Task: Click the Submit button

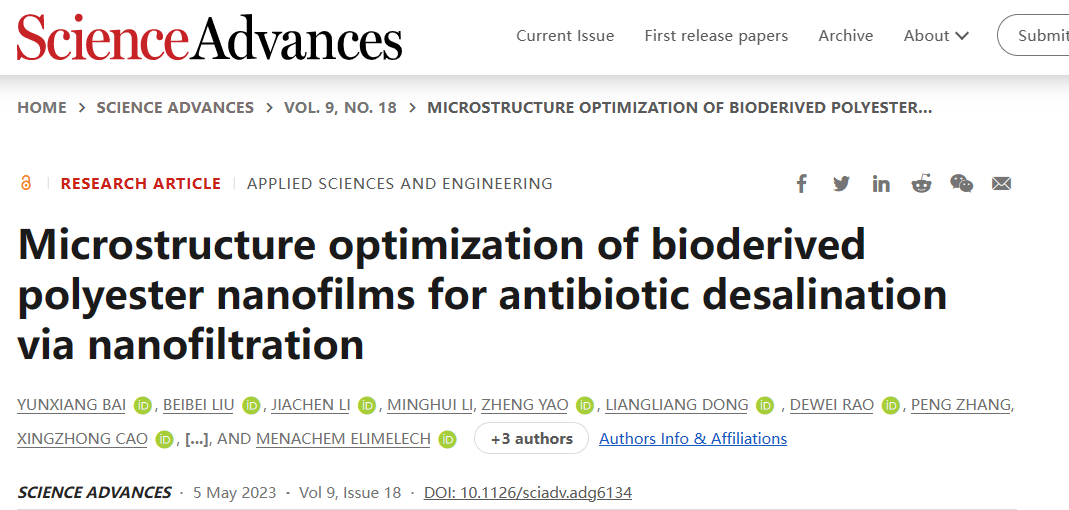Action: point(1034,35)
